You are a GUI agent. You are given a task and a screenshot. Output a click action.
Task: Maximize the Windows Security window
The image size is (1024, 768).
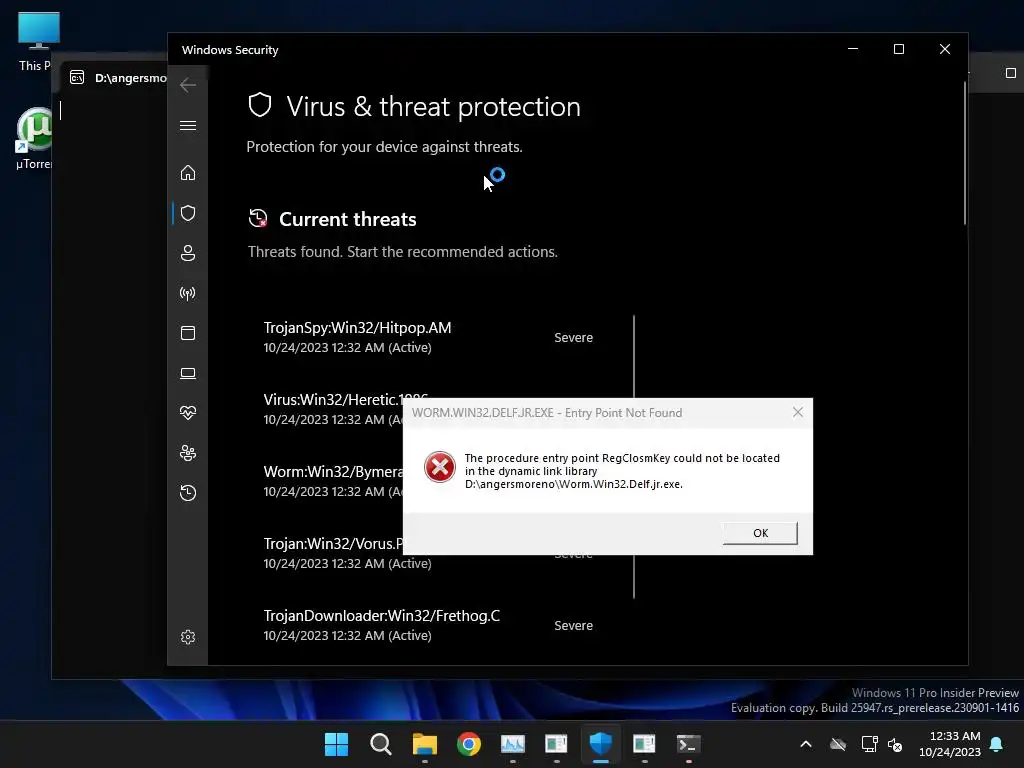(x=899, y=49)
